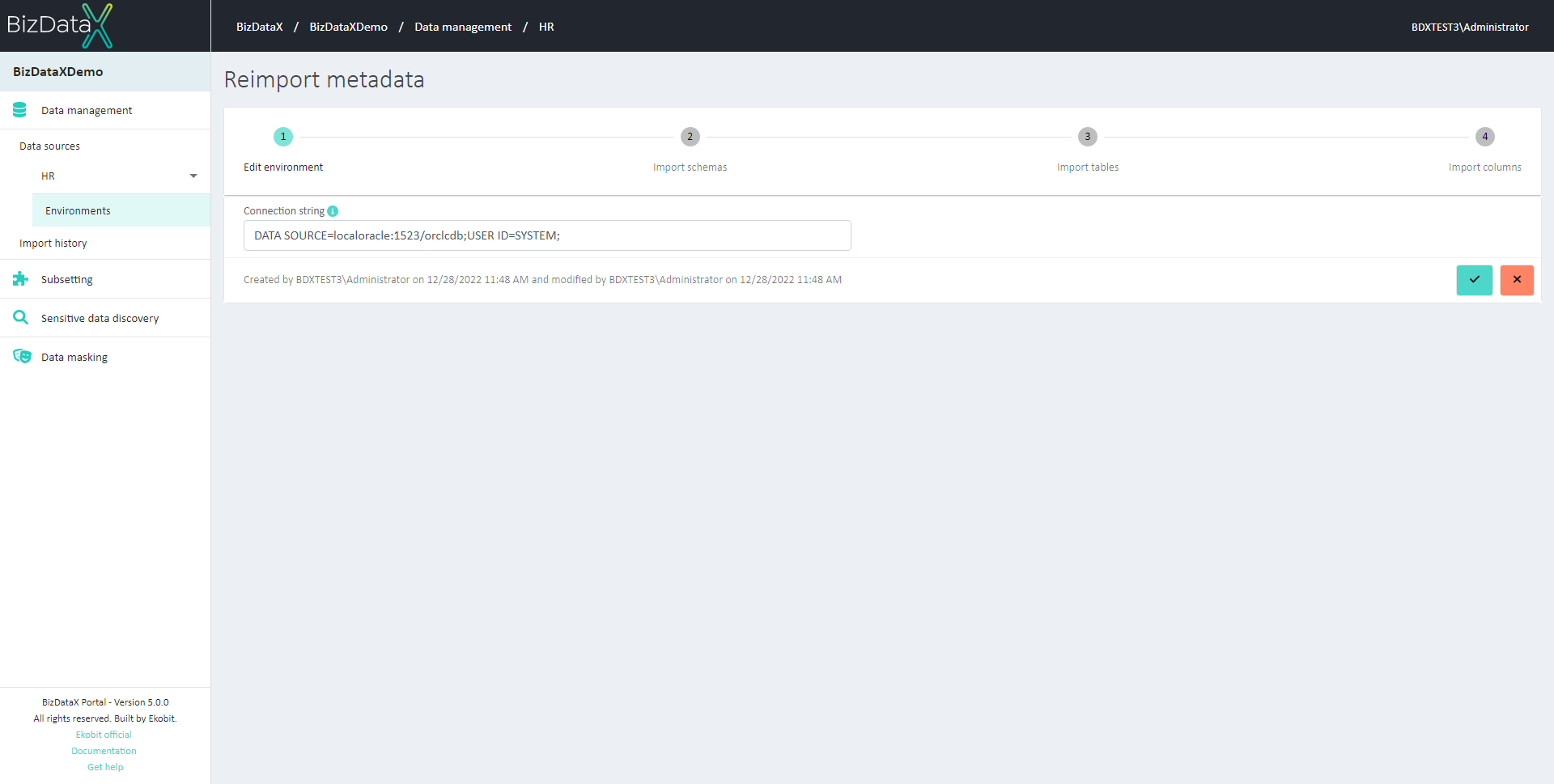The height and width of the screenshot is (784, 1554).
Task: Select step 2 circle Import schemas
Action: pos(690,137)
